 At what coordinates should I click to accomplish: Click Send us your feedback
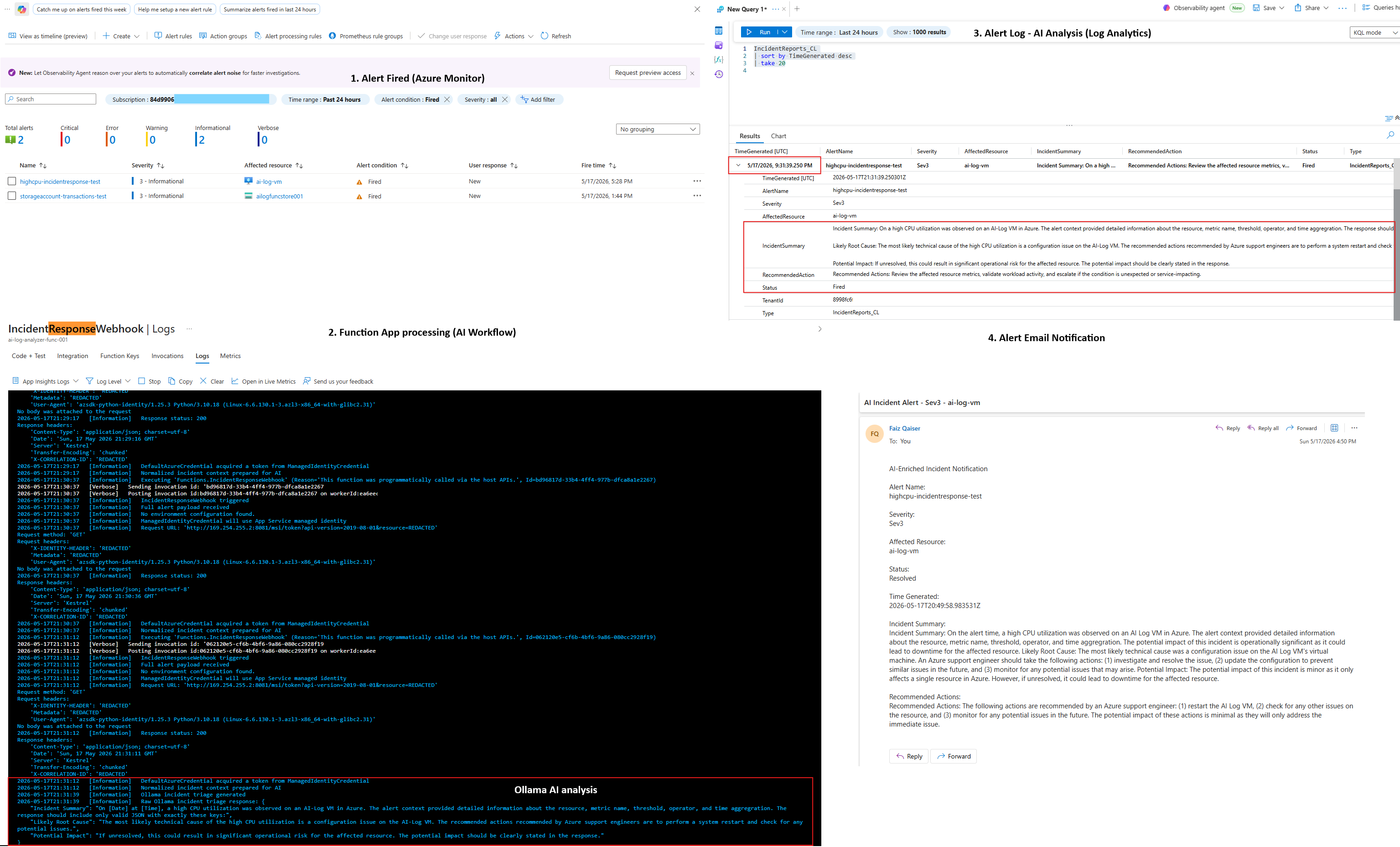tap(338, 381)
